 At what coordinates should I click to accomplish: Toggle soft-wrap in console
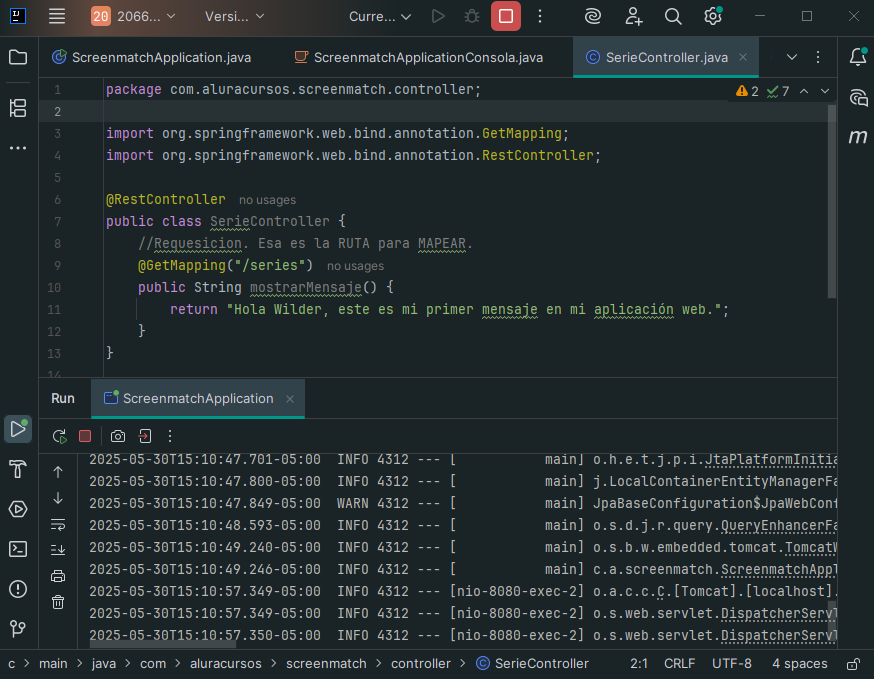coord(58,524)
